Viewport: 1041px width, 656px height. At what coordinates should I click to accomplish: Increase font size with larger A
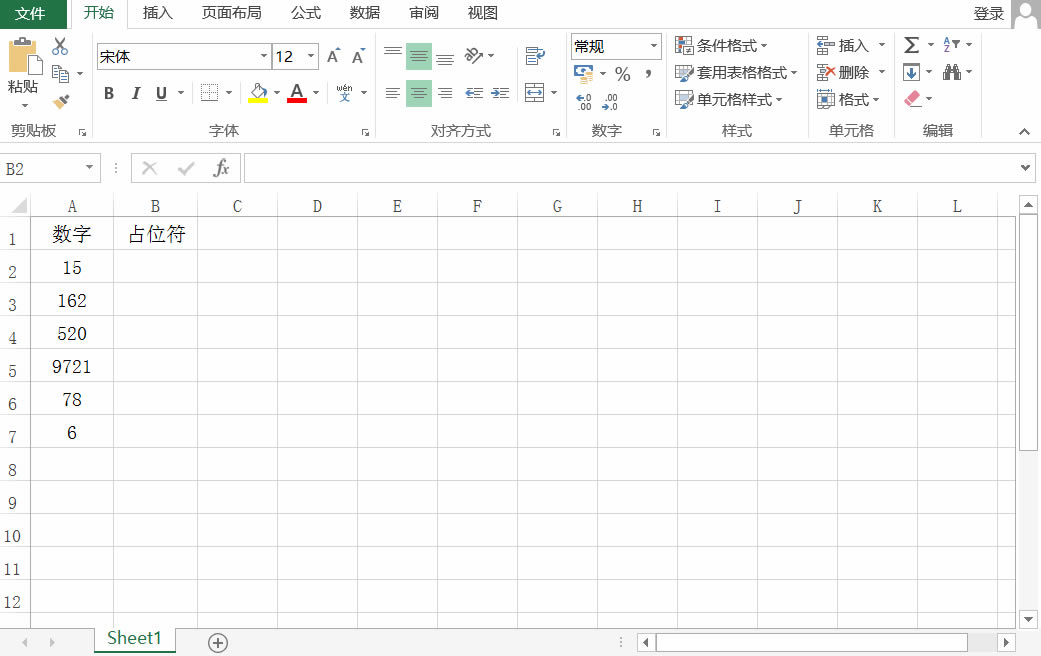coord(334,56)
